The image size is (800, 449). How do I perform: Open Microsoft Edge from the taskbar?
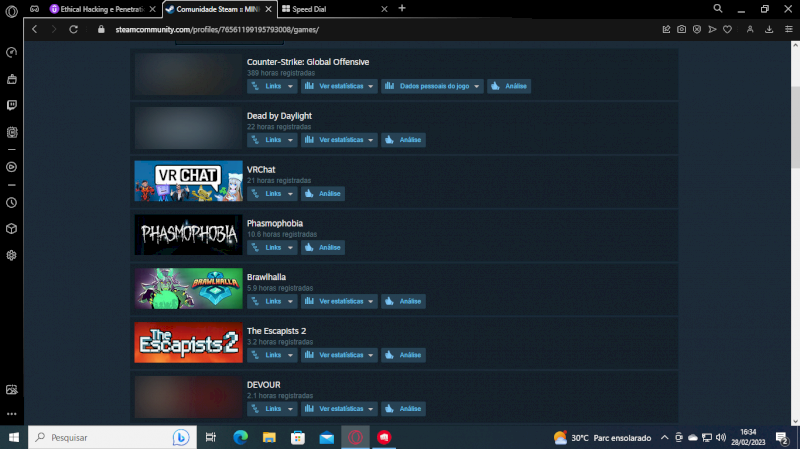[x=240, y=437]
